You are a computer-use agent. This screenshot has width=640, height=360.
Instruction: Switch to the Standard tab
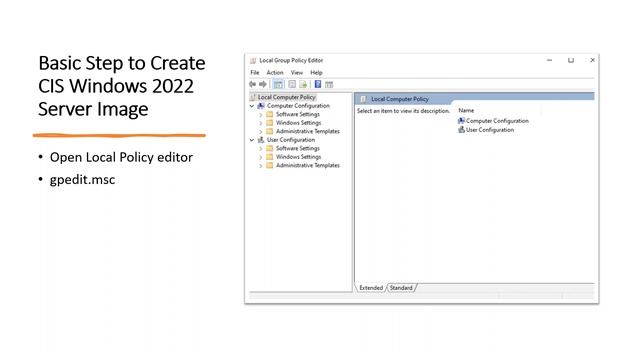[401, 288]
